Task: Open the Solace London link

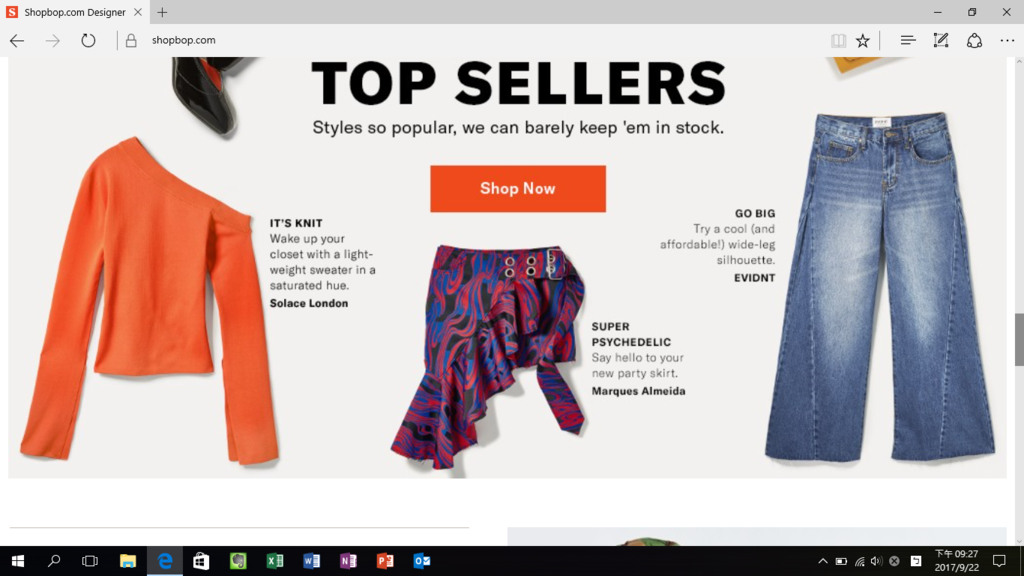Action: (x=309, y=303)
